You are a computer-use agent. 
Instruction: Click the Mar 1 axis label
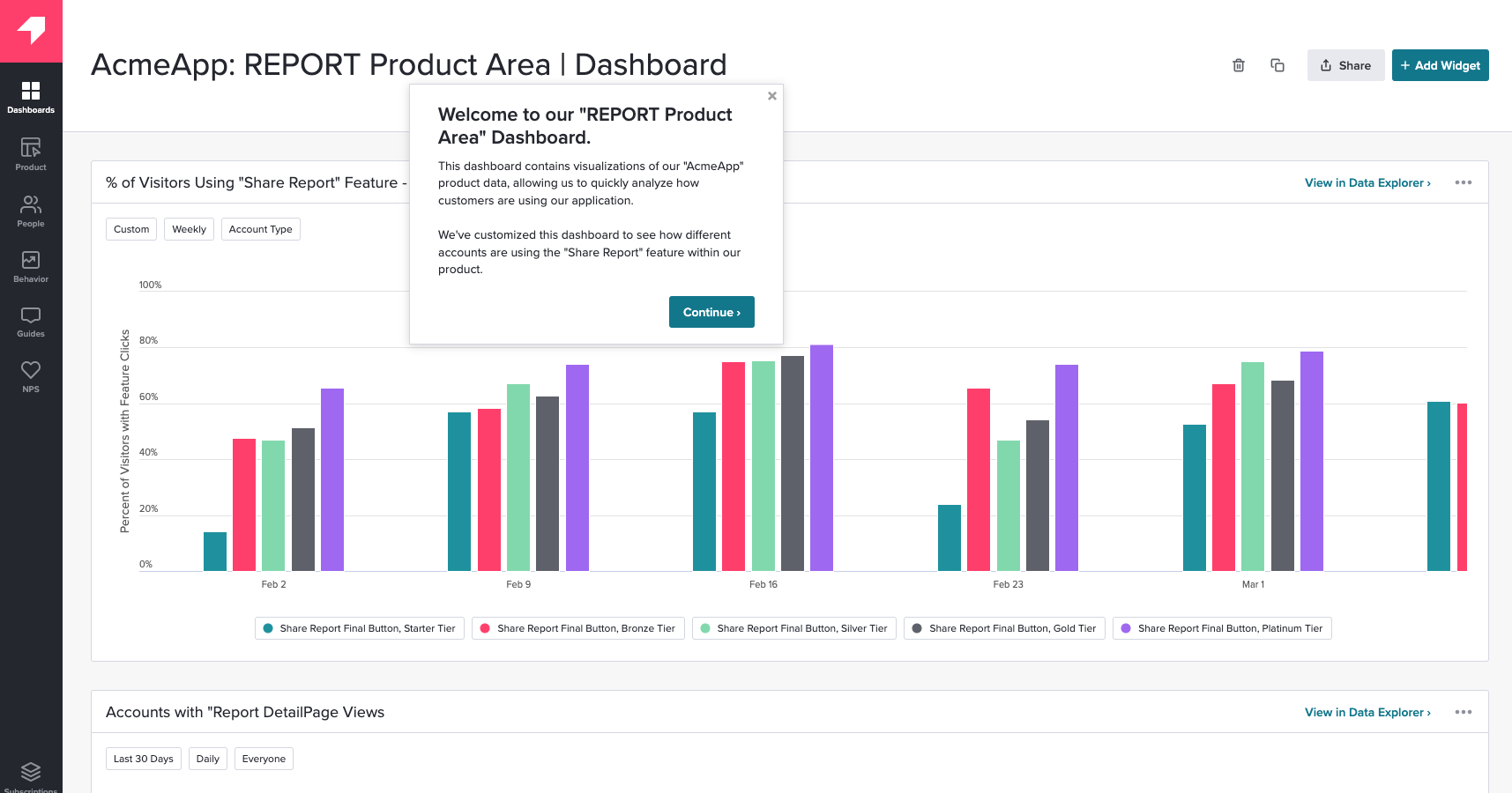1253,584
